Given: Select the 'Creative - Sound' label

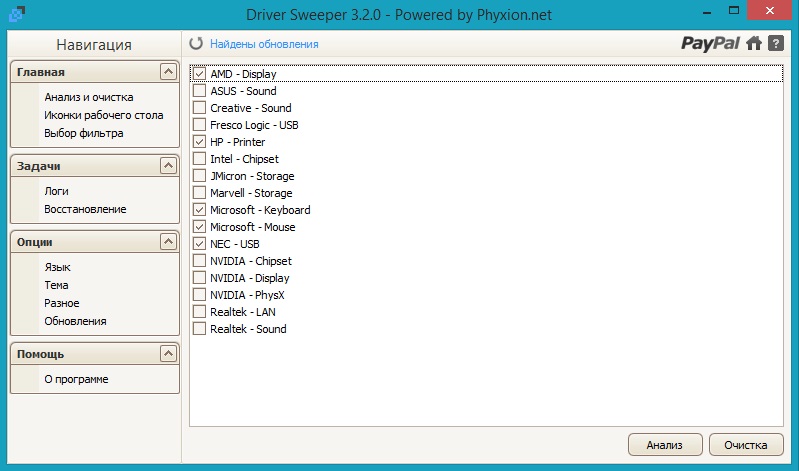Looking at the screenshot, I should click(251, 108).
